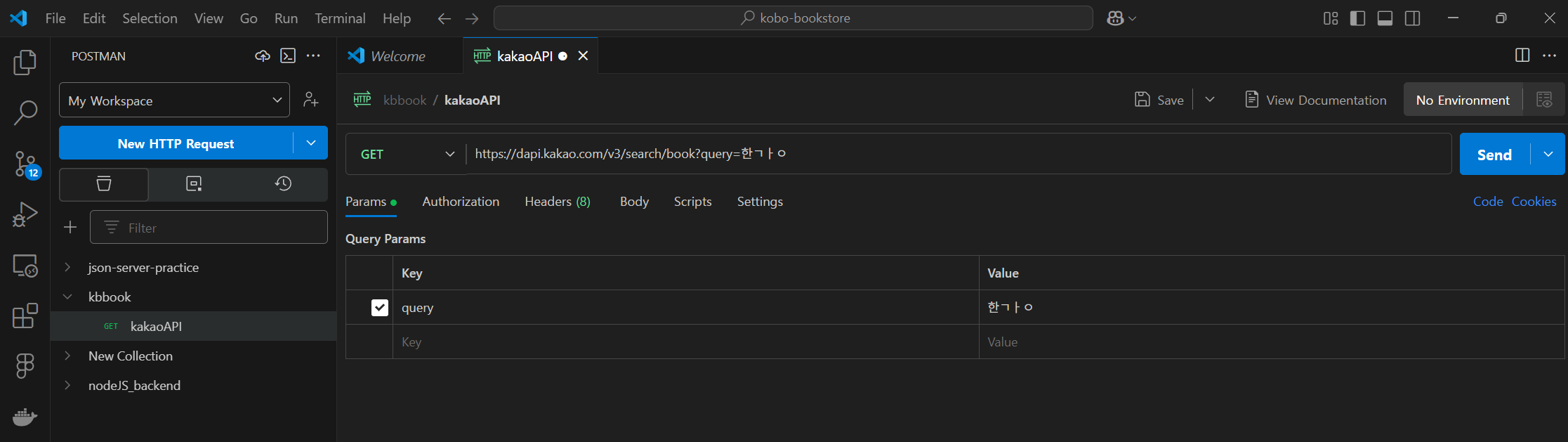Focus the request URL field
Viewport: 1568px width, 442px height.
[958, 154]
